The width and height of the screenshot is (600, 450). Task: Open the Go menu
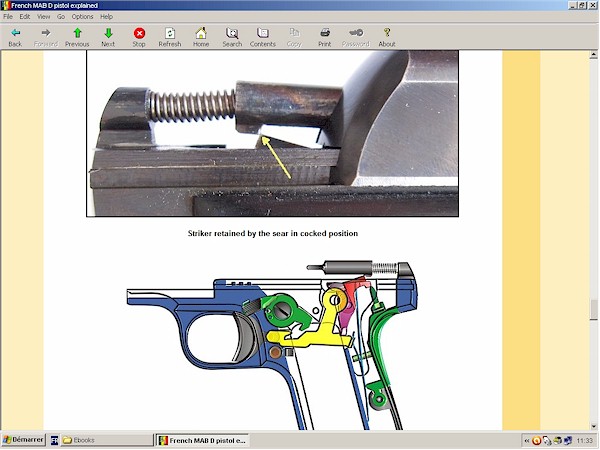pos(61,16)
